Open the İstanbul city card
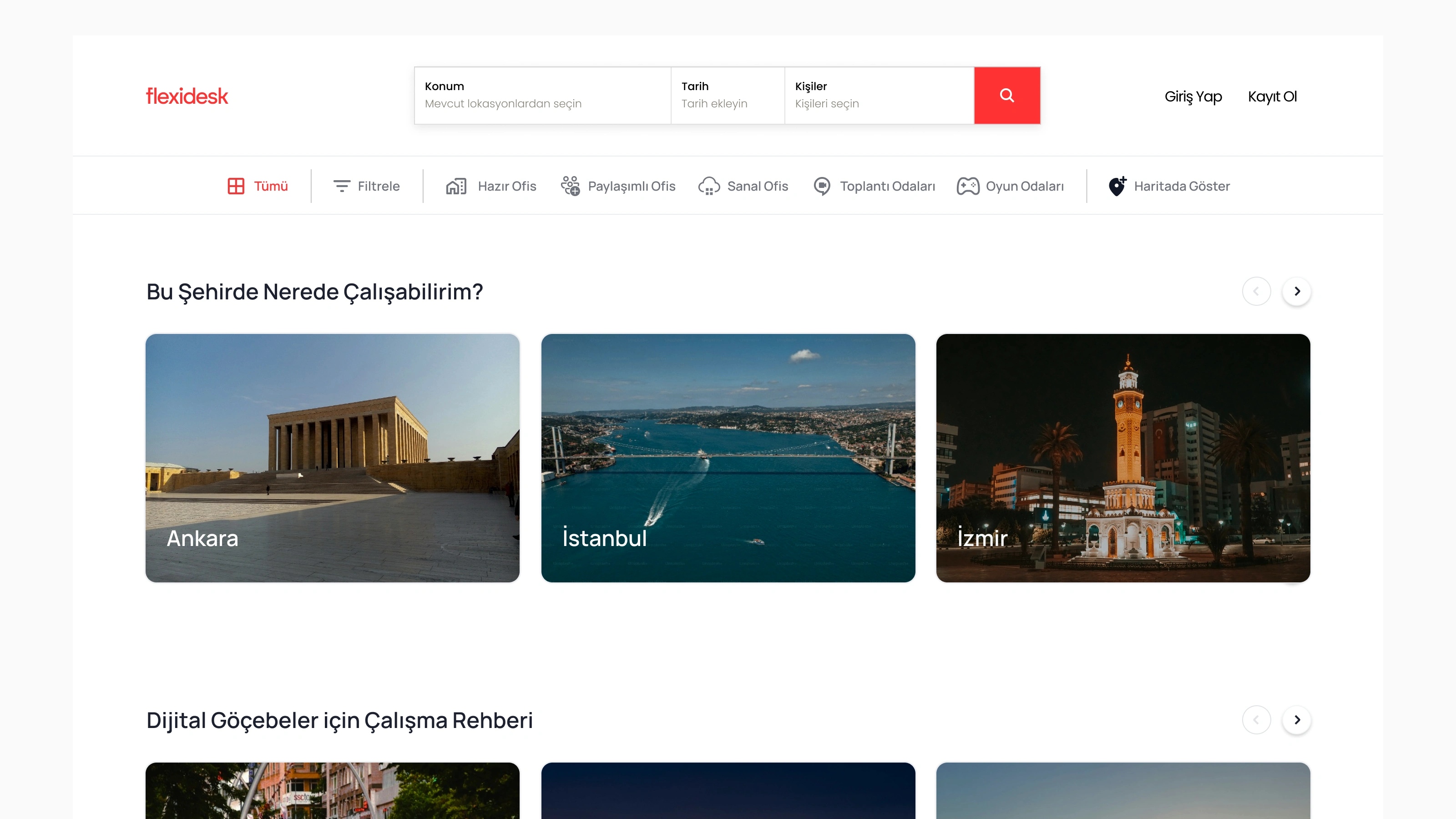This screenshot has height=819, width=1456. (x=728, y=458)
